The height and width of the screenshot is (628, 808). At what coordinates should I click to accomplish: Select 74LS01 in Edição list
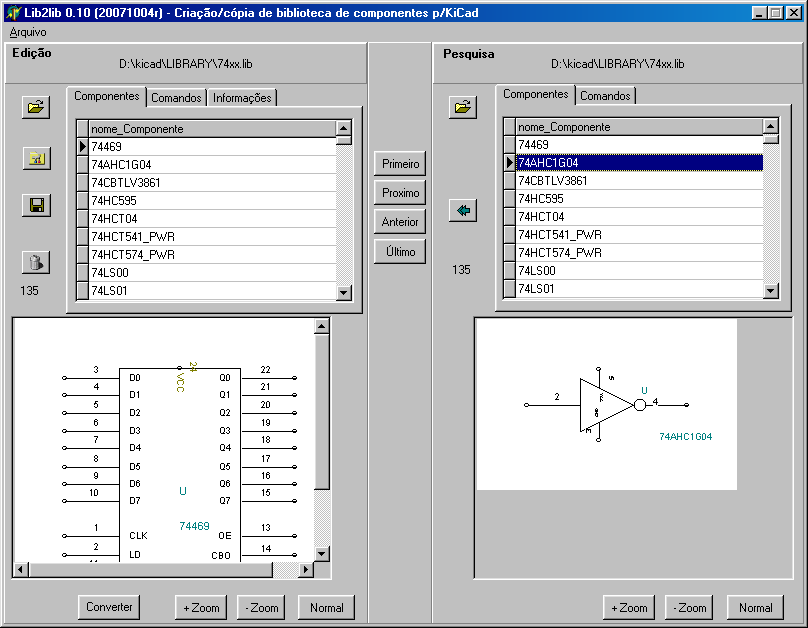coord(212,291)
